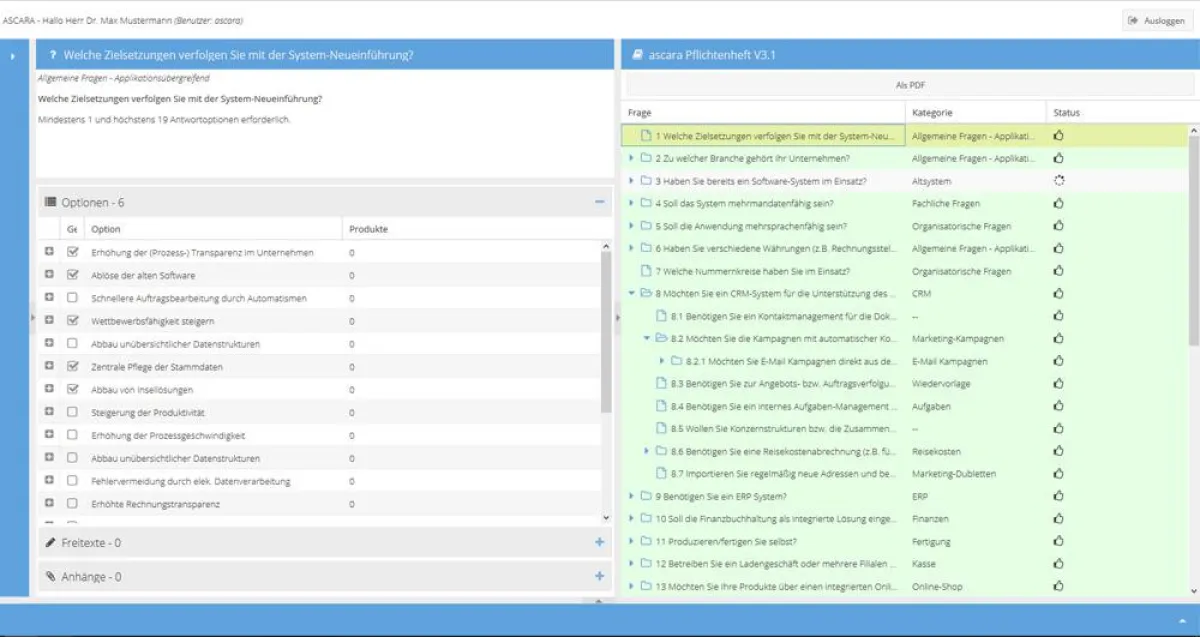The width and height of the screenshot is (1200, 637).
Task: Click the Status column header
Action: [1066, 113]
